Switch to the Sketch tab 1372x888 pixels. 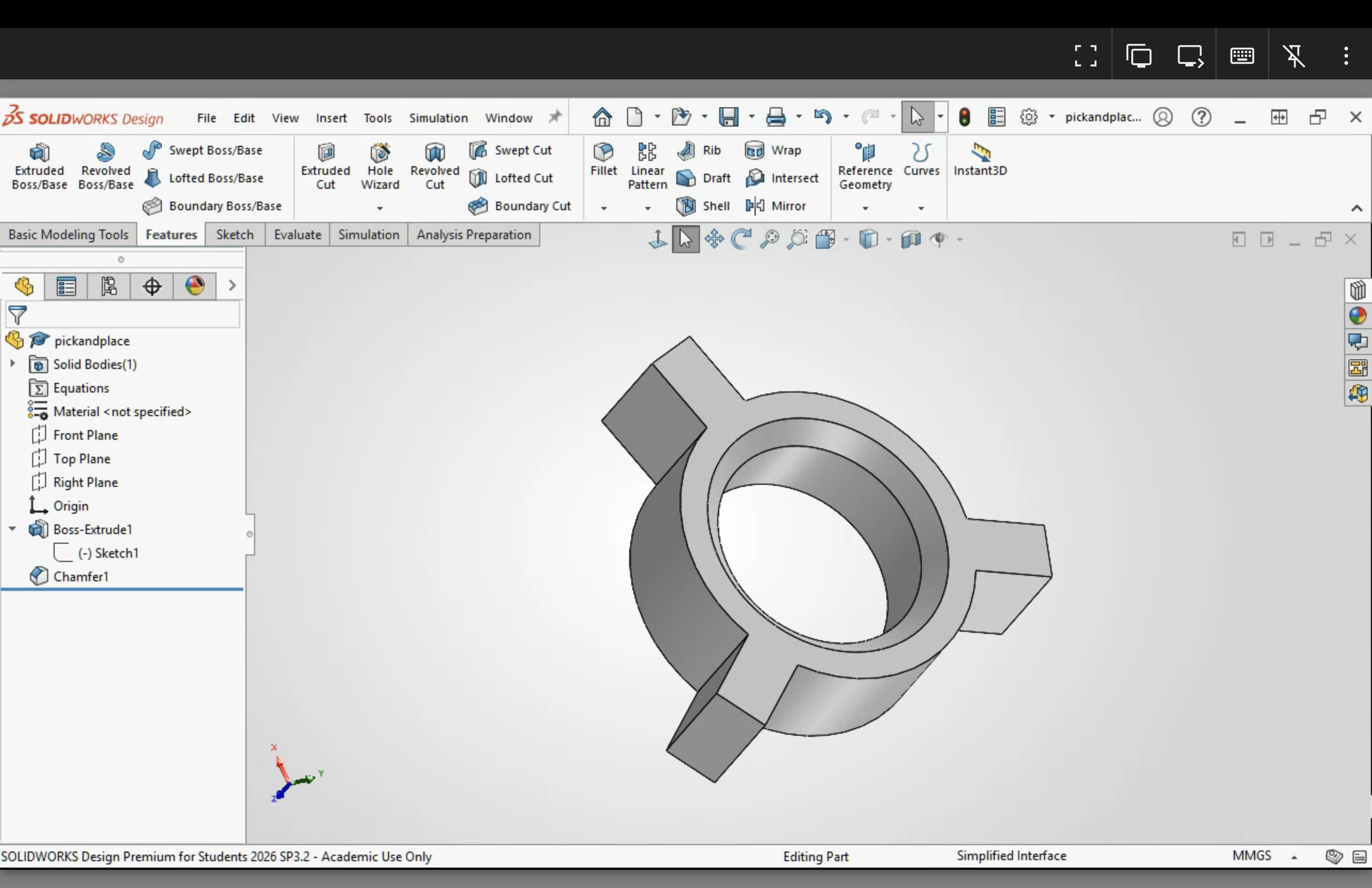pos(235,235)
